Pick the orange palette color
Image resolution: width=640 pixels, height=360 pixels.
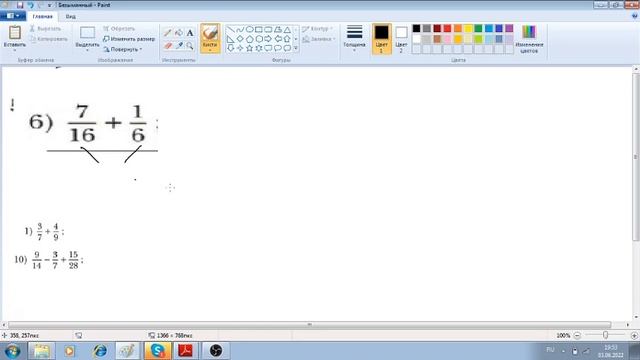click(458, 28)
